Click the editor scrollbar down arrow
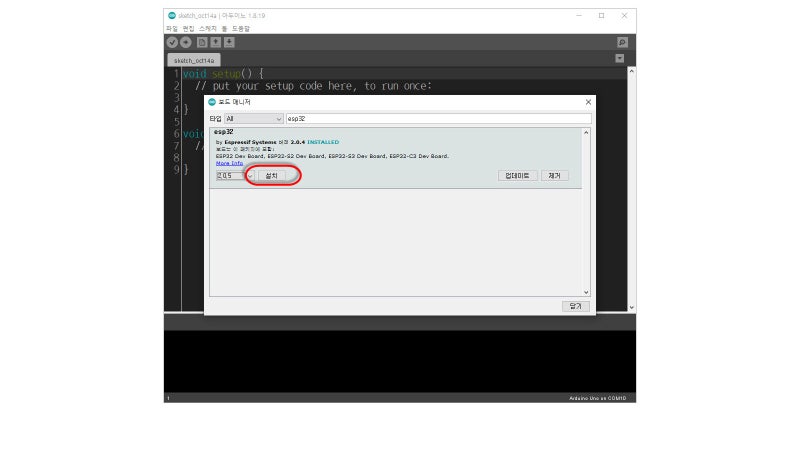800x450 pixels. click(632, 307)
